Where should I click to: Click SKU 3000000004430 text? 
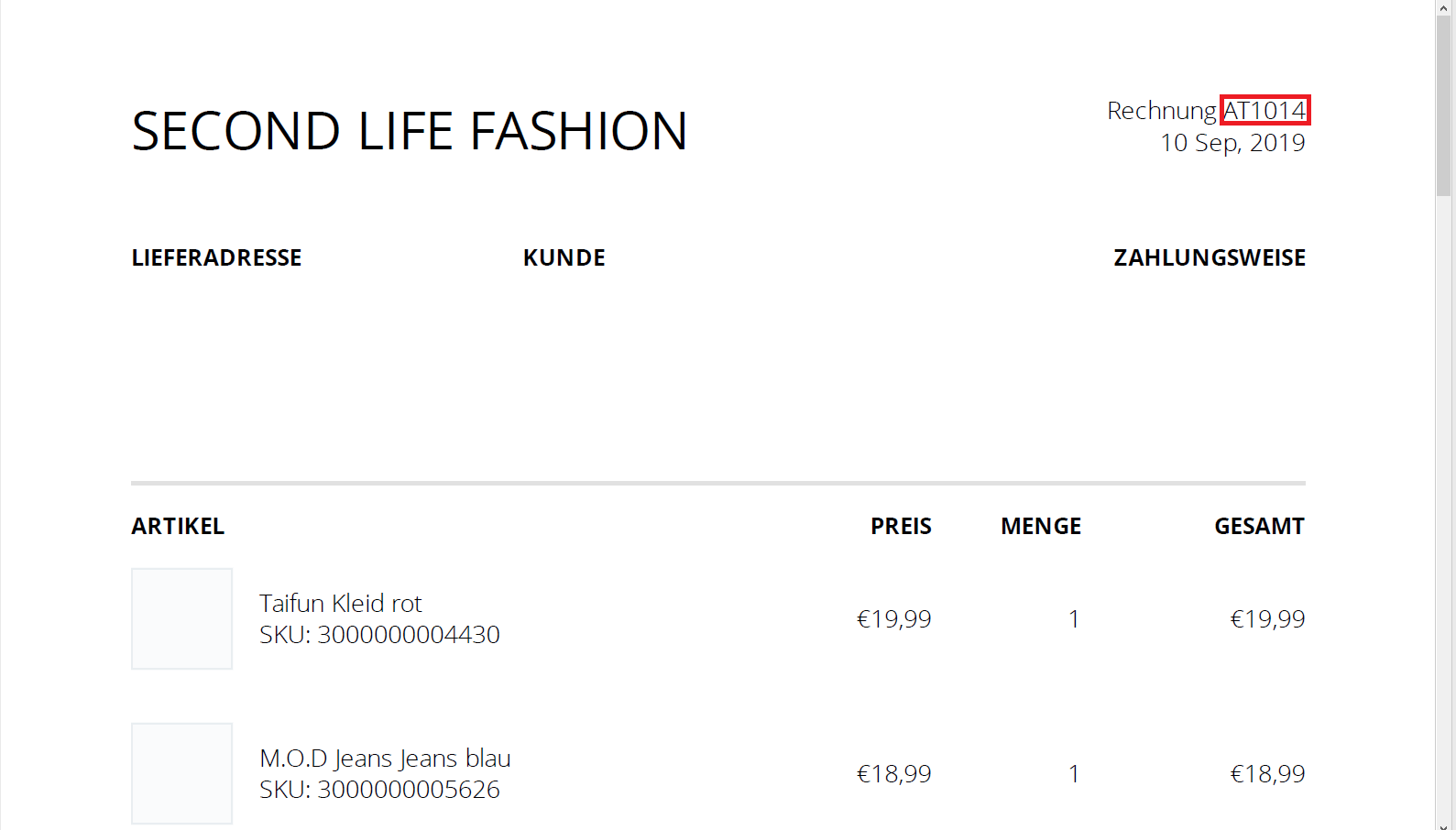379,634
